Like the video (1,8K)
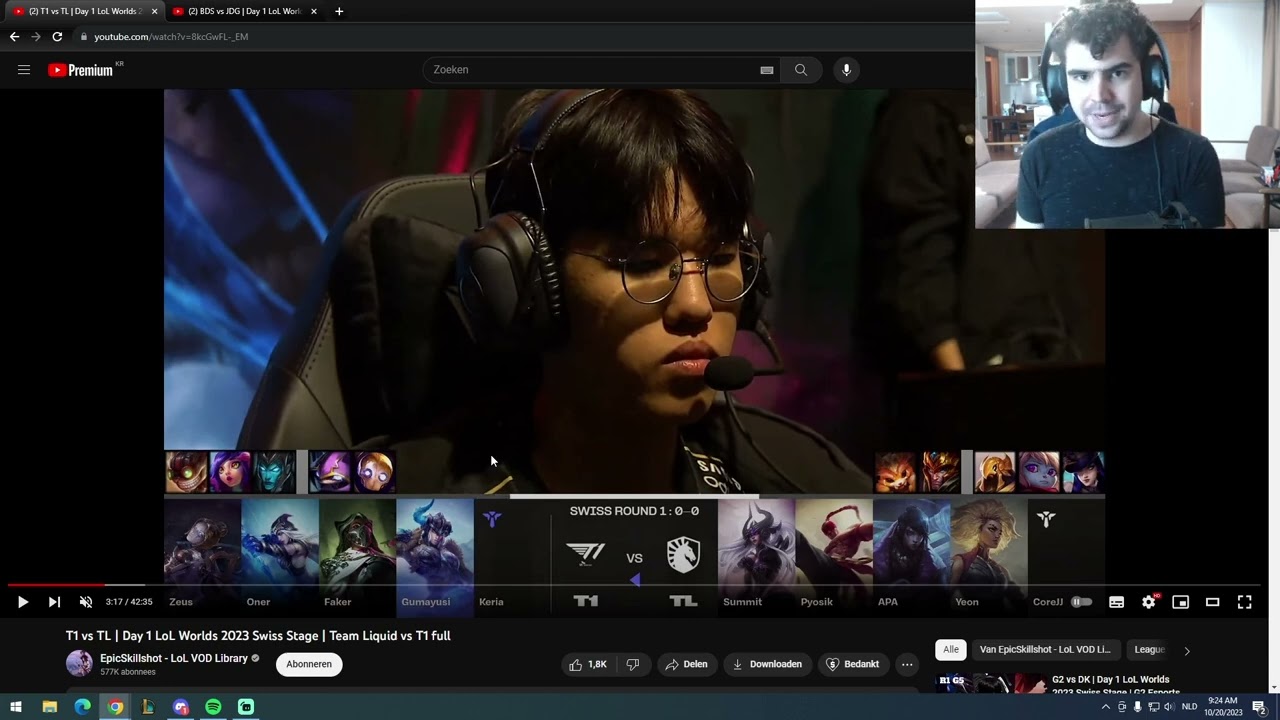 click(588, 664)
